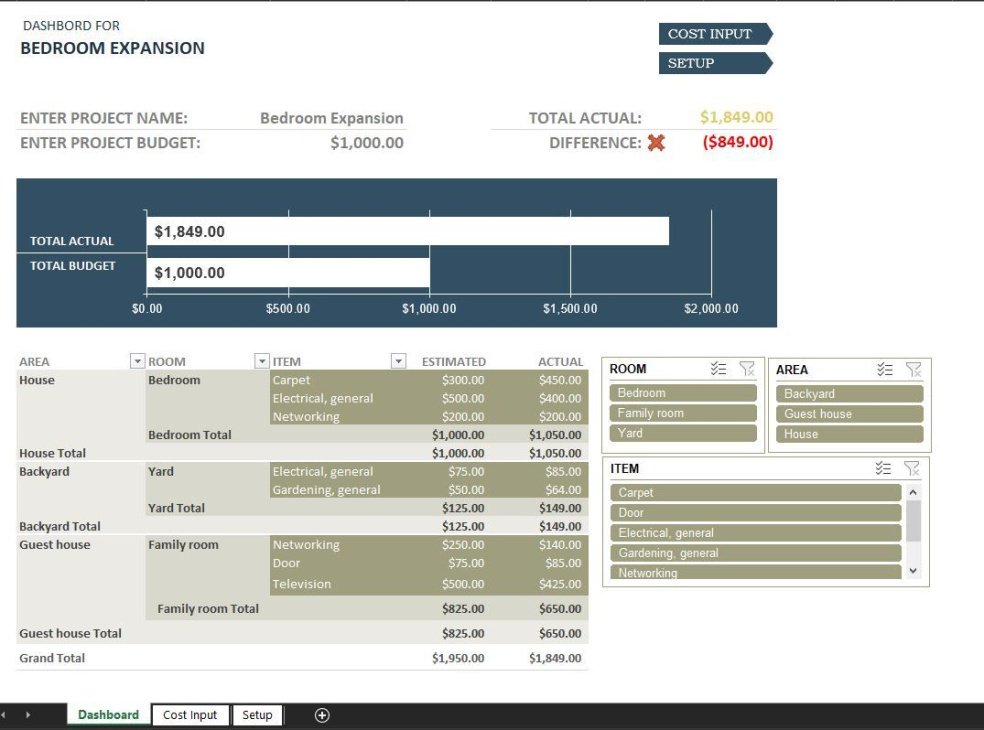Image resolution: width=984 pixels, height=730 pixels.
Task: Select Bedroom in the ROOM slicer
Action: tap(683, 393)
